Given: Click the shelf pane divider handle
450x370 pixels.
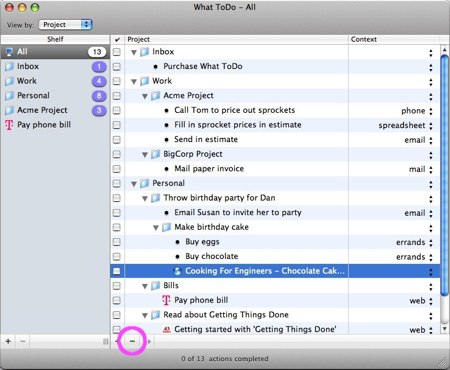Looking at the screenshot, I should [105, 341].
